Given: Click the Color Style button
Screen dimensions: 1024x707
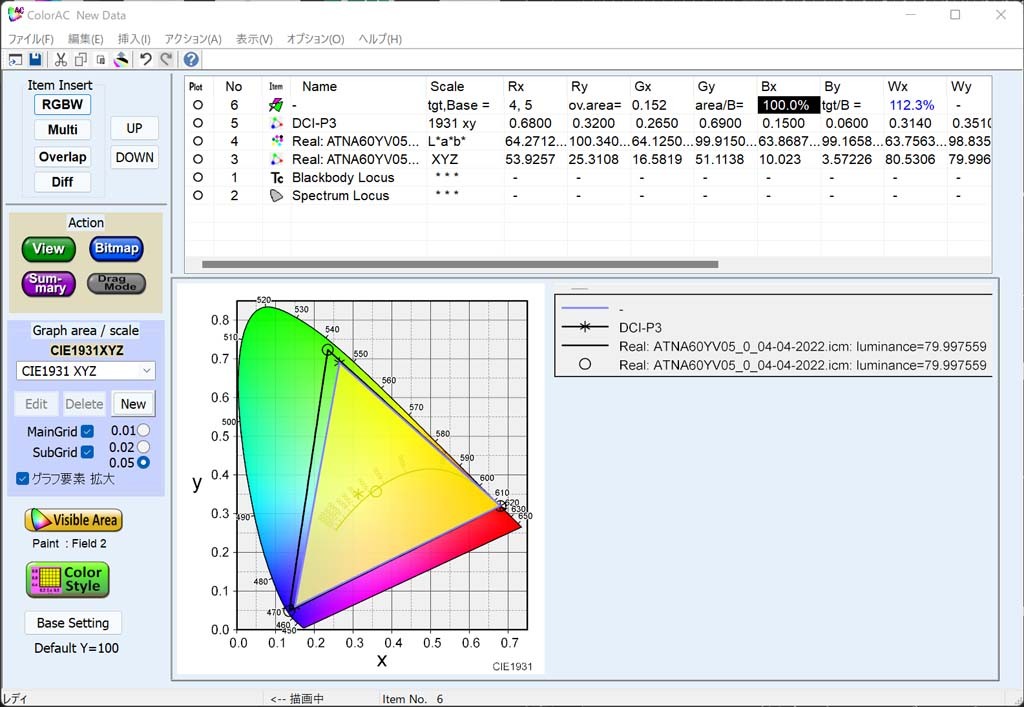Looking at the screenshot, I should 67,580.
